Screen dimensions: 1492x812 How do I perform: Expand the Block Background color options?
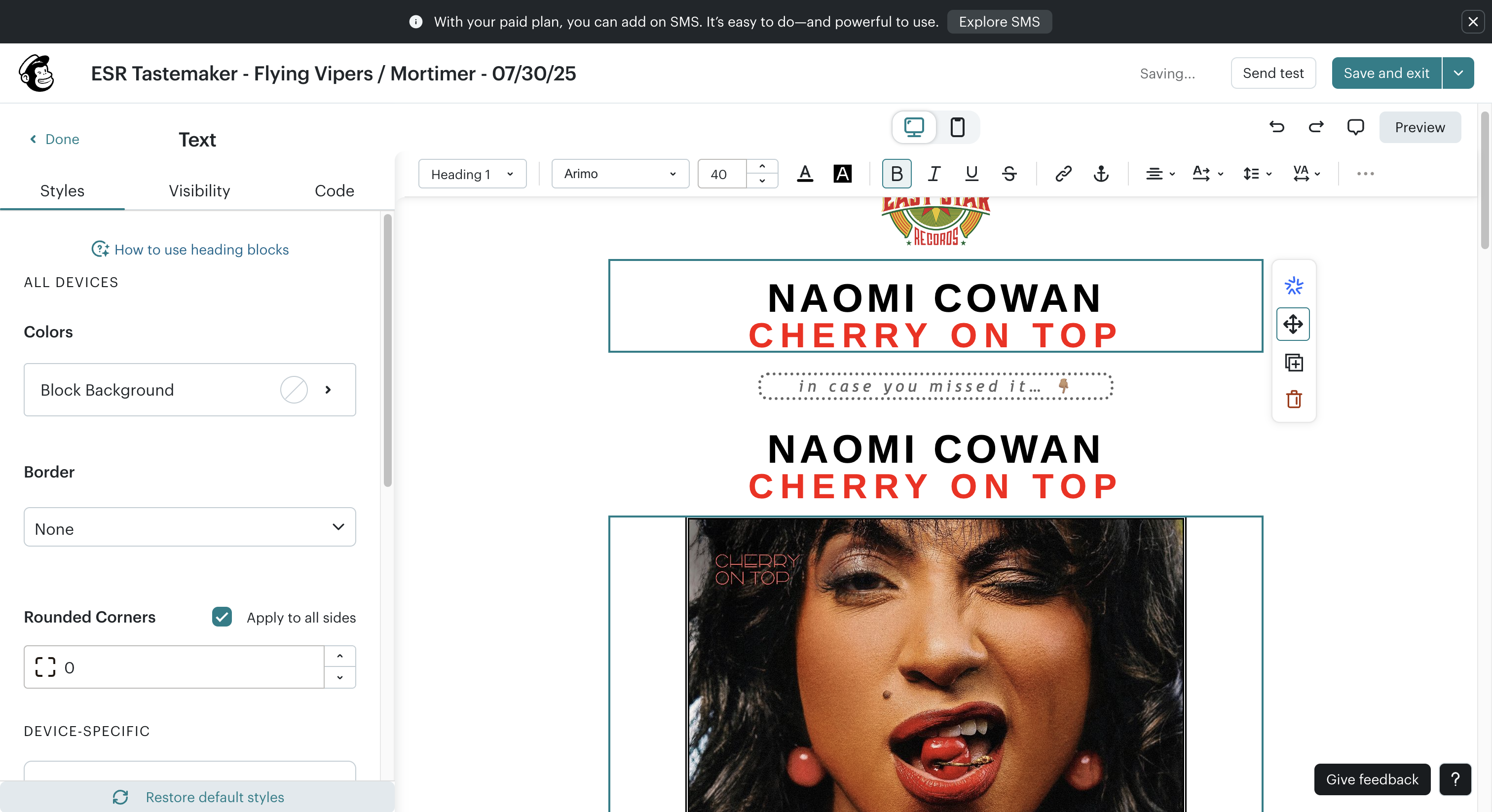(x=328, y=390)
